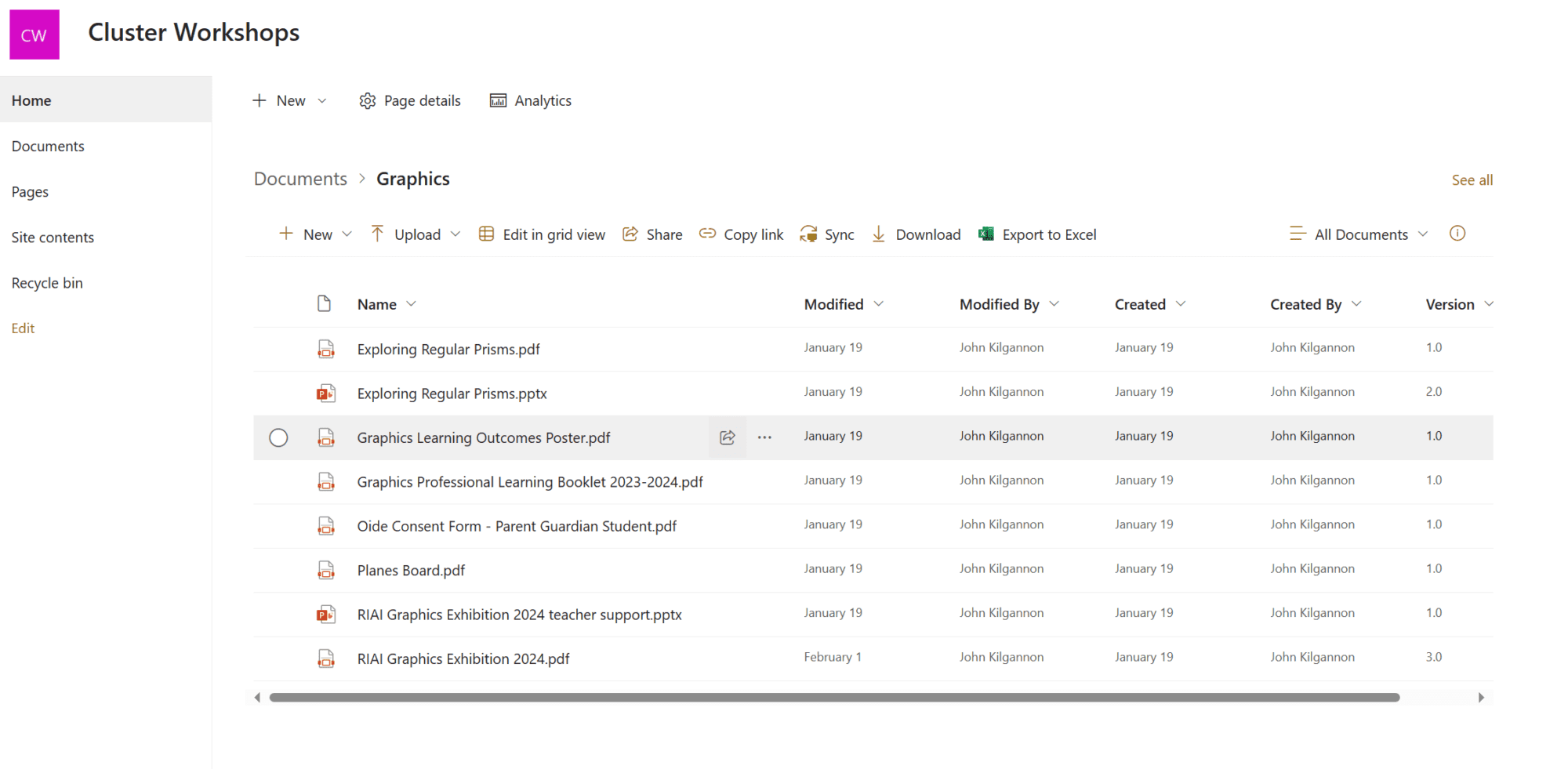This screenshot has width=1568, height=769.
Task: Open Planes Board.pdf file
Action: tap(411, 571)
